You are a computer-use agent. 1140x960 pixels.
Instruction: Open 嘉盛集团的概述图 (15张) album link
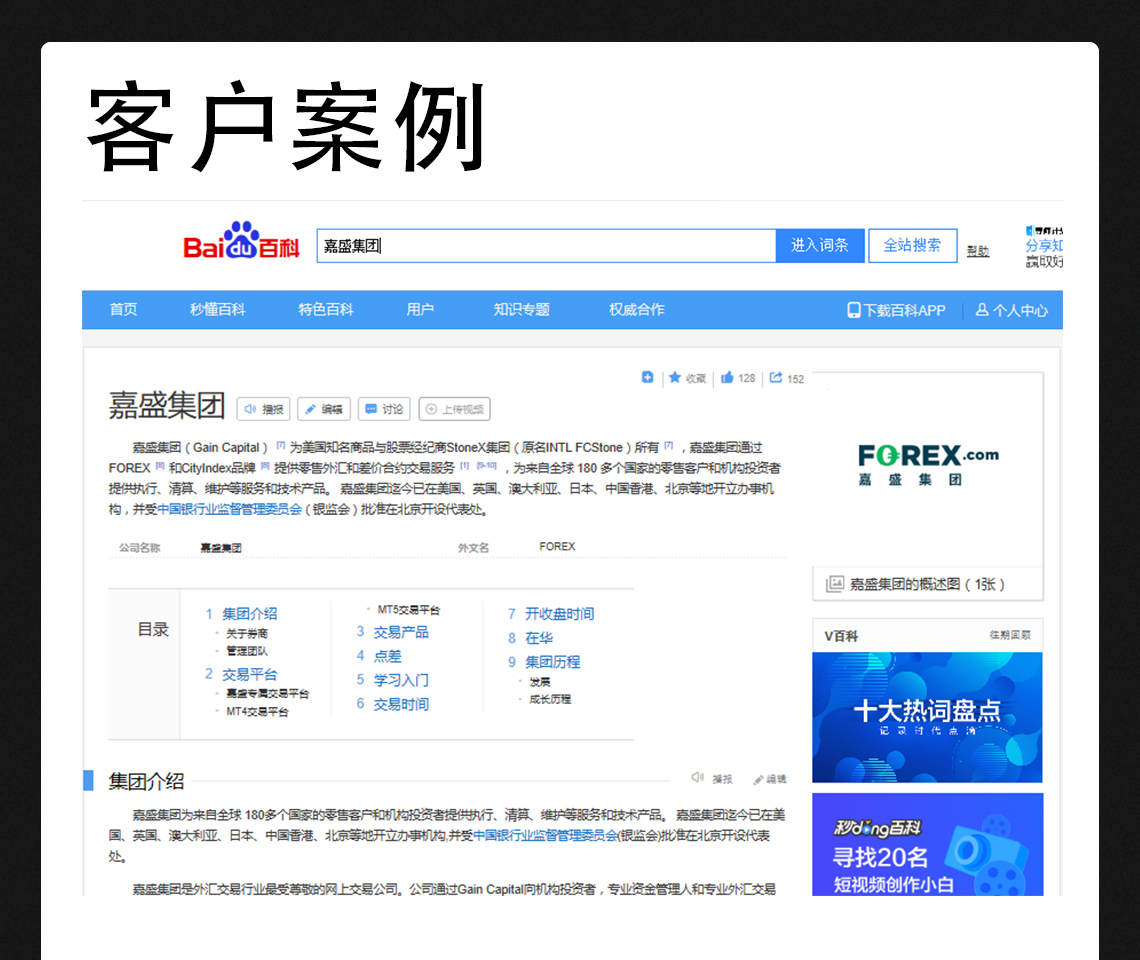[927, 584]
